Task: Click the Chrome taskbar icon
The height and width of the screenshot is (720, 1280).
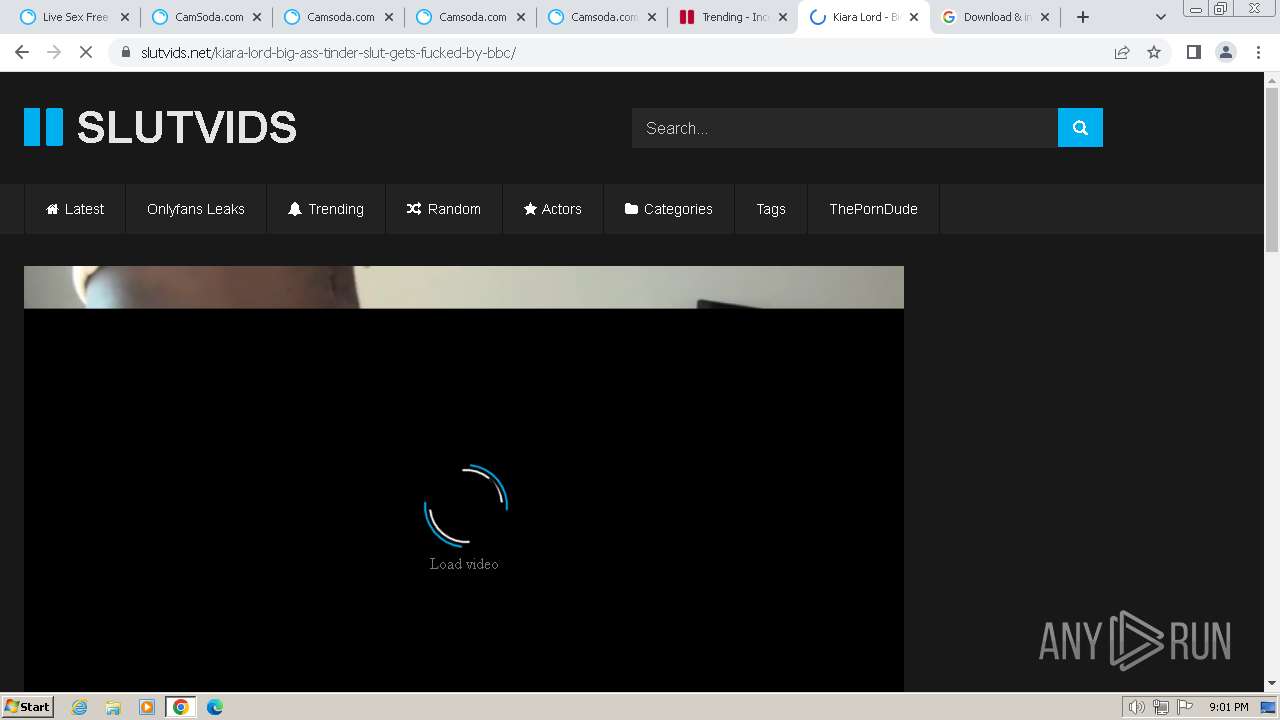Action: [x=181, y=707]
